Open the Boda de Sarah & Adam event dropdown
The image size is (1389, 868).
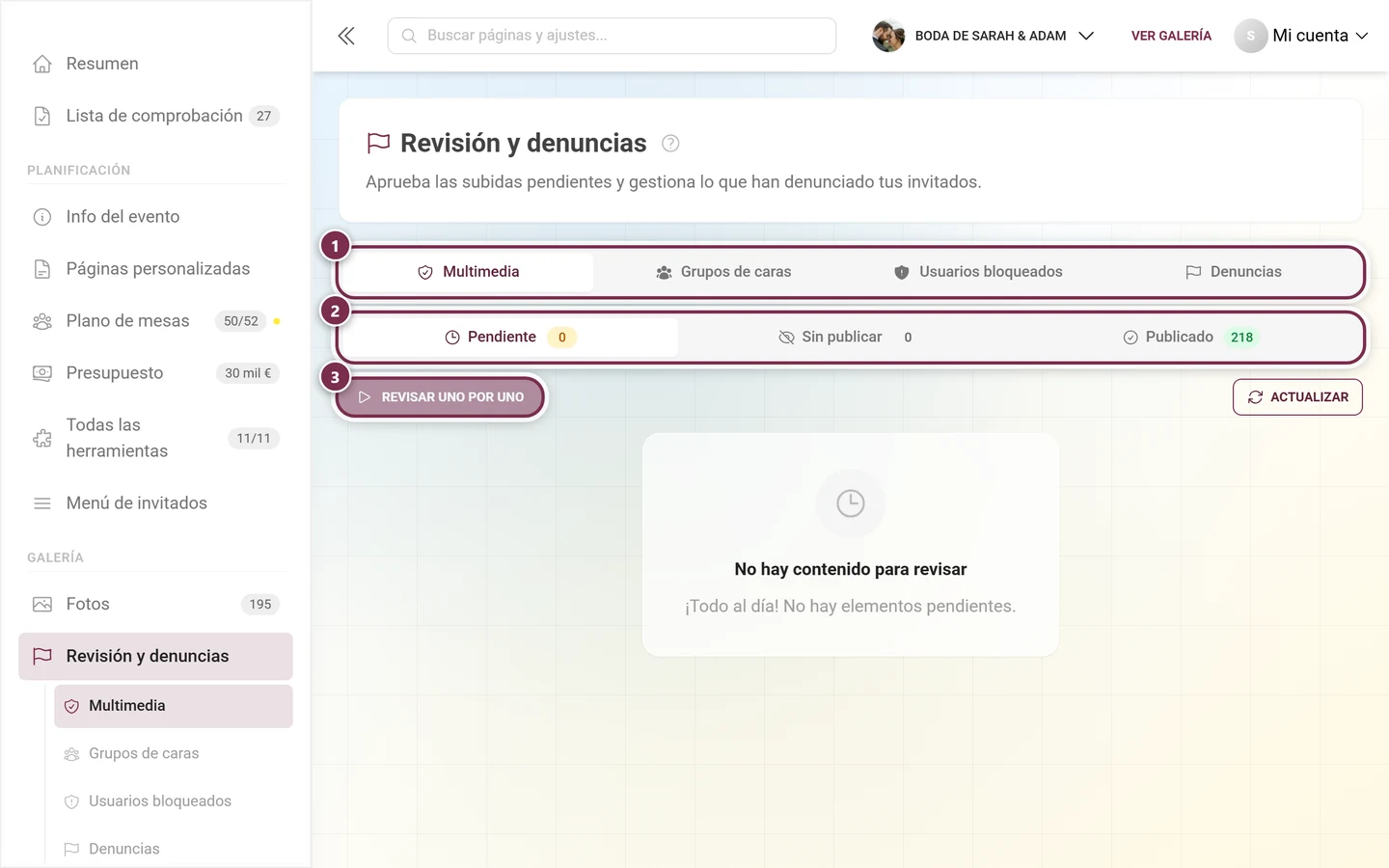point(983,36)
